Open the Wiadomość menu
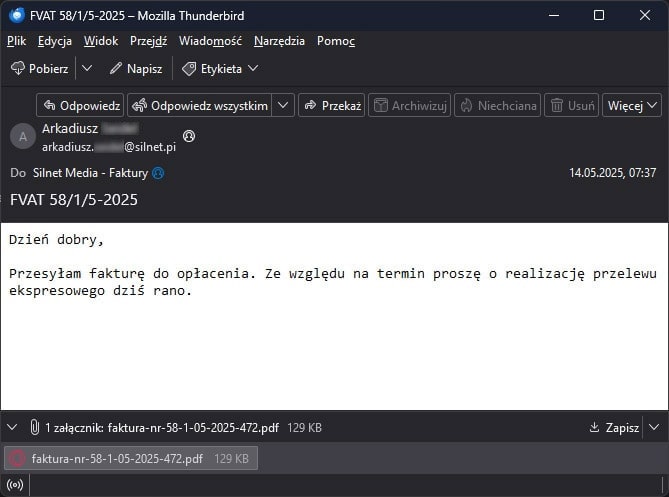The height and width of the screenshot is (497, 669). click(210, 41)
